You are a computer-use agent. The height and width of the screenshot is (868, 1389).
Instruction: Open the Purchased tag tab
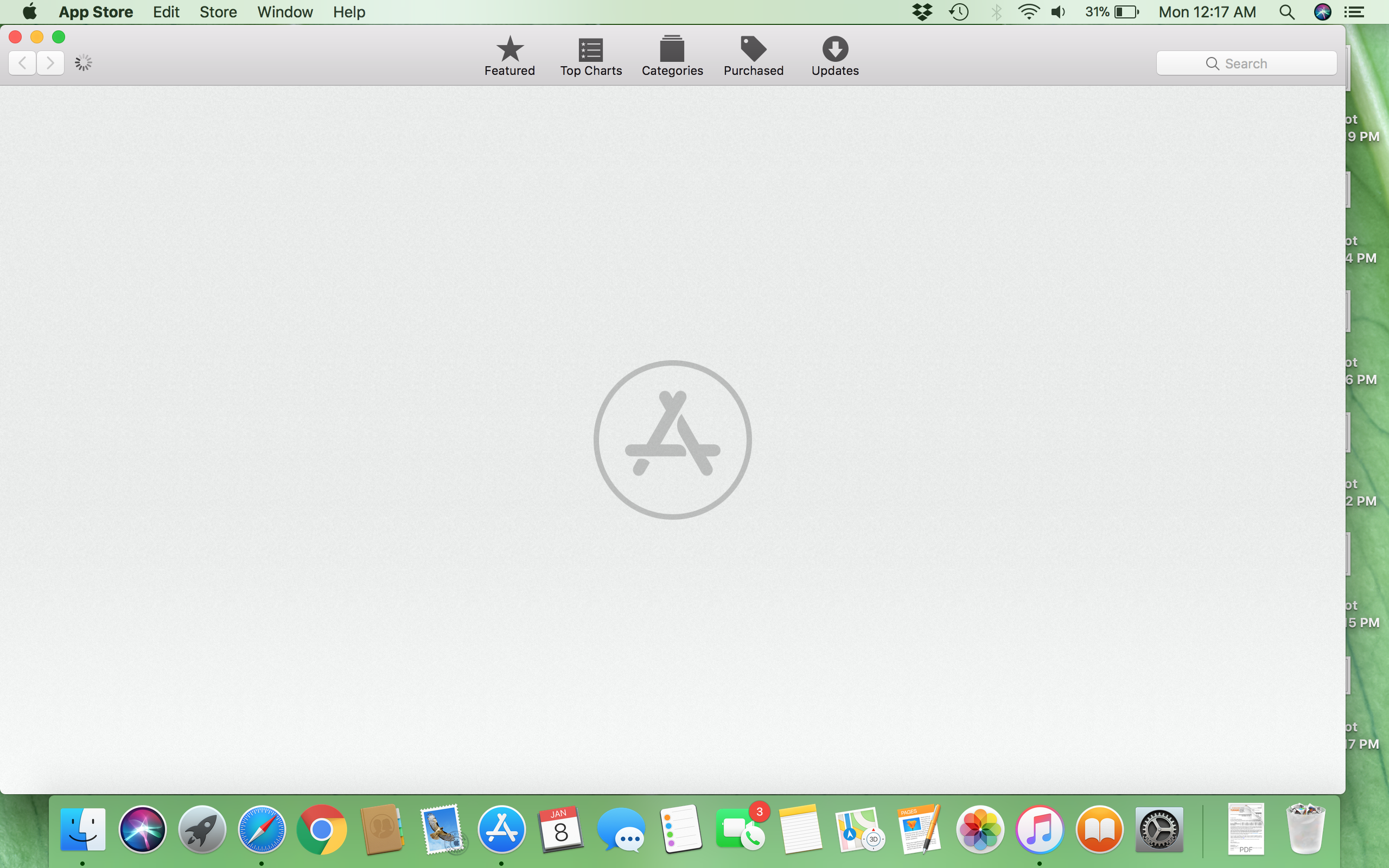point(753,56)
